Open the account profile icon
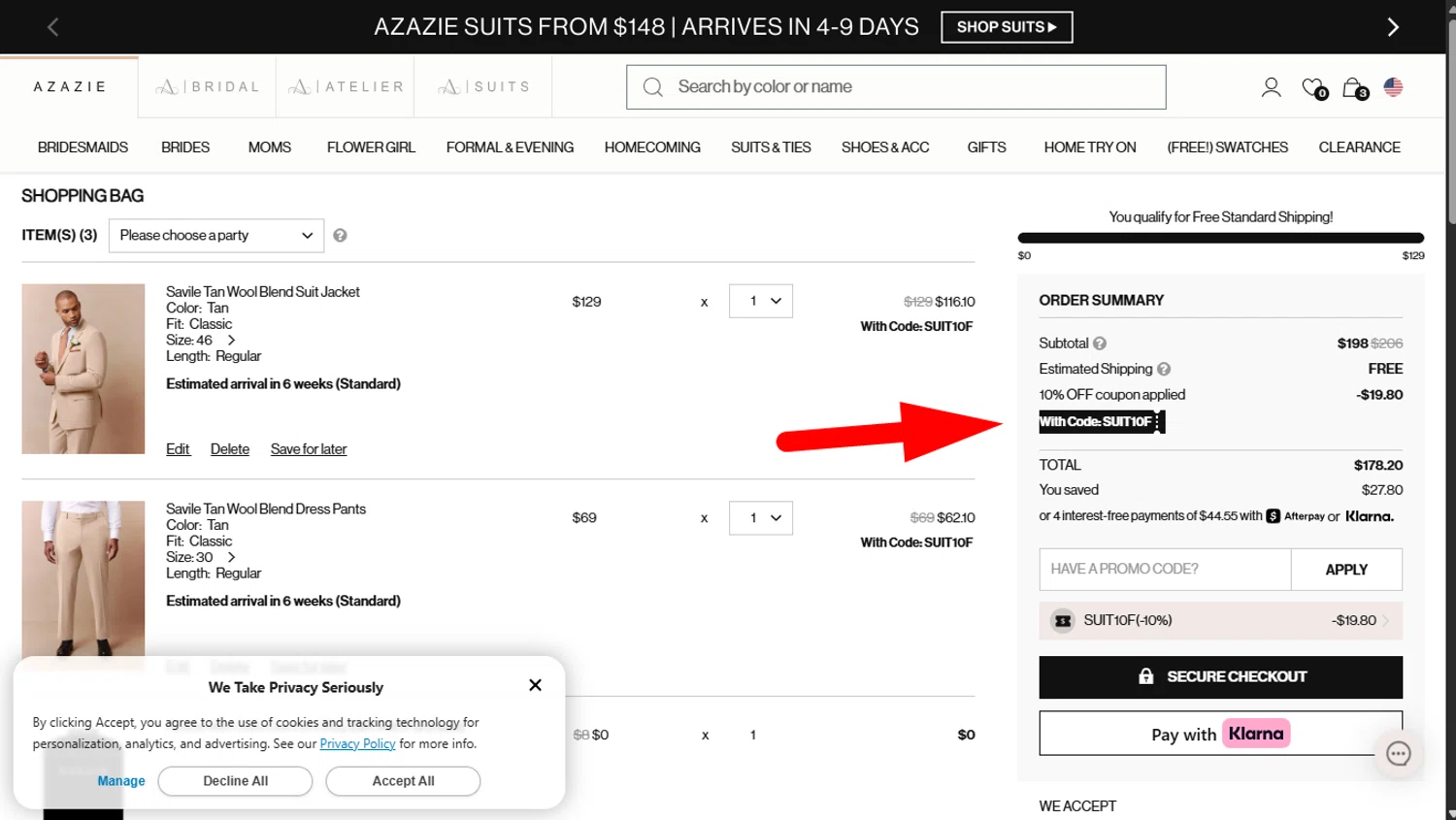1456x820 pixels. (1271, 87)
